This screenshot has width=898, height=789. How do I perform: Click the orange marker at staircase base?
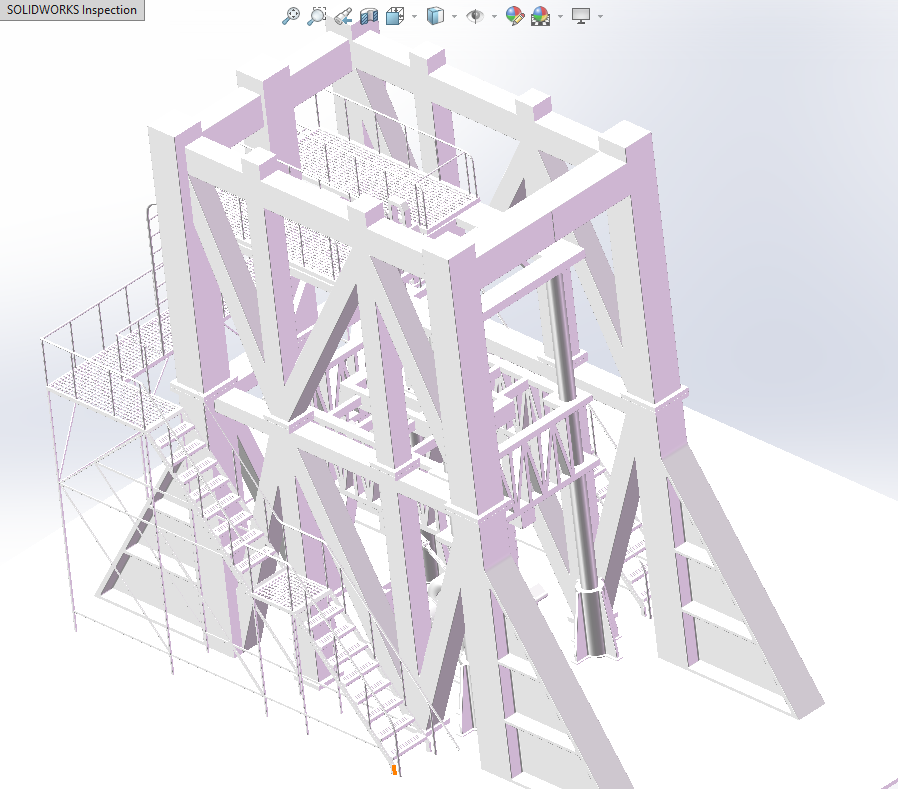pos(394,770)
